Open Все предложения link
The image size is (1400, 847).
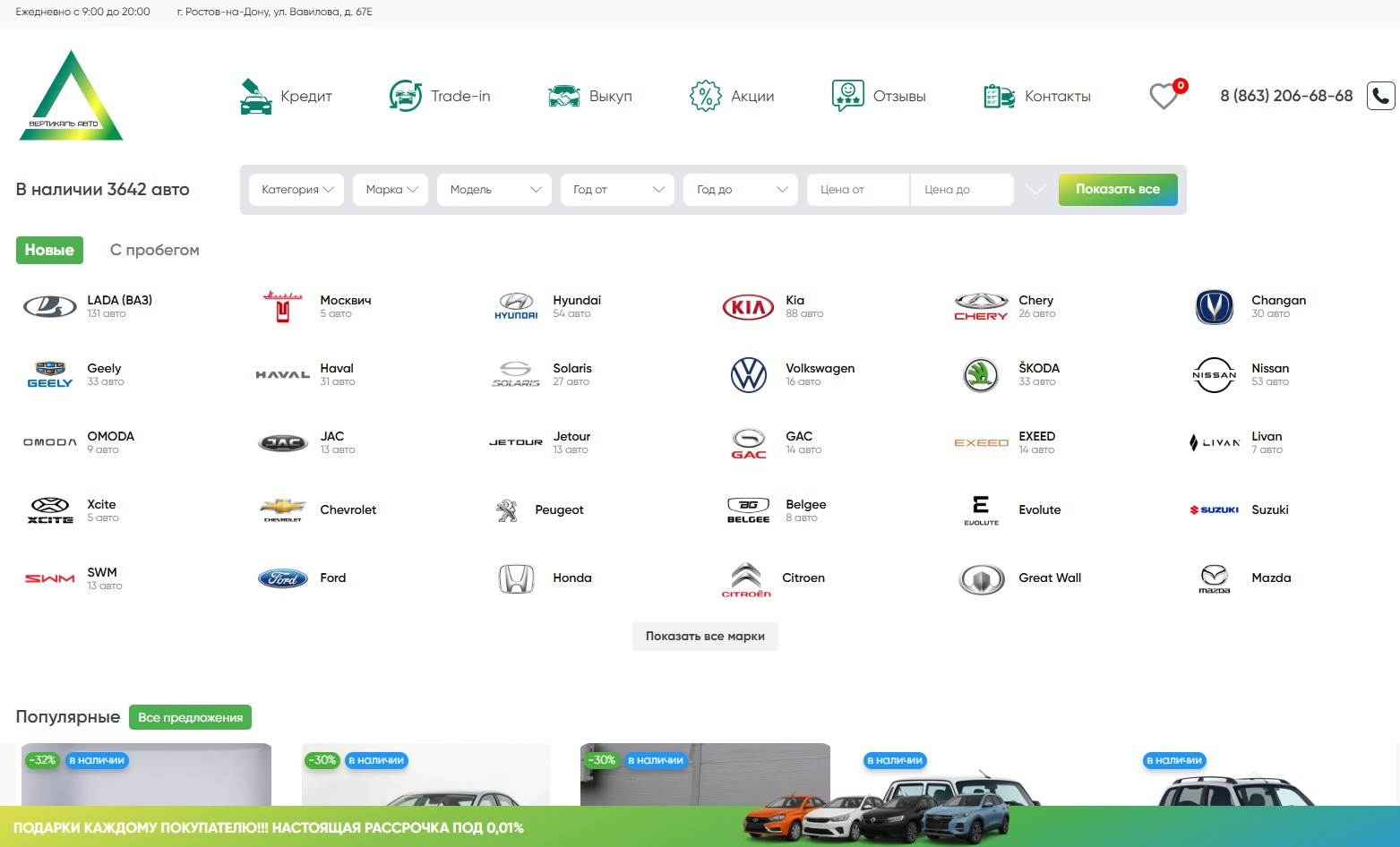tap(190, 717)
